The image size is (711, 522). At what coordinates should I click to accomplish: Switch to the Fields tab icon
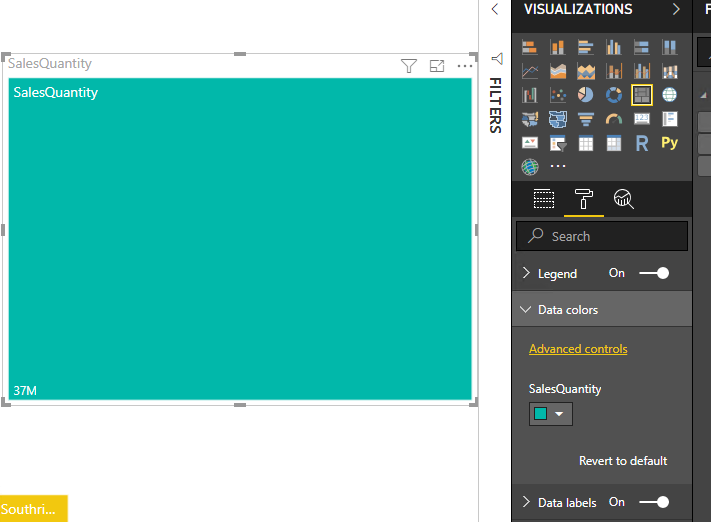(x=544, y=199)
